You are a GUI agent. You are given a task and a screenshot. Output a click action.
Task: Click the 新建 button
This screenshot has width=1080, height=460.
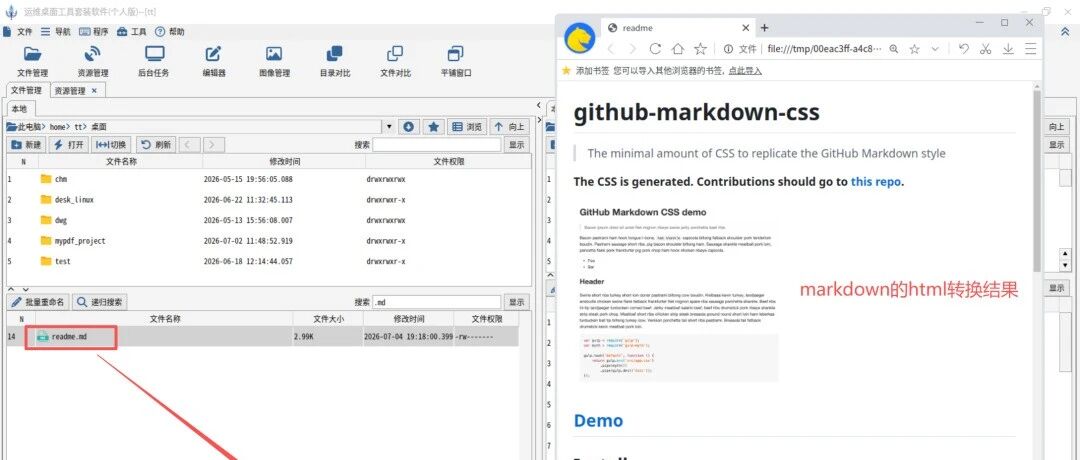tap(26, 145)
